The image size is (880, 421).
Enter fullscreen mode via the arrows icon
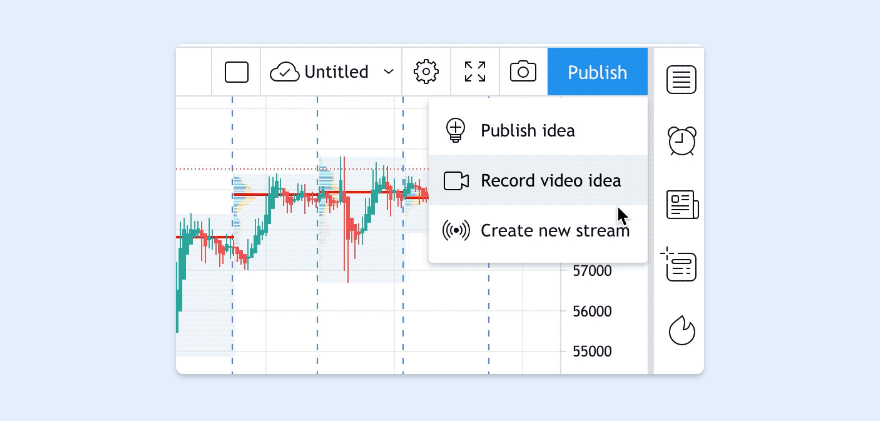475,72
